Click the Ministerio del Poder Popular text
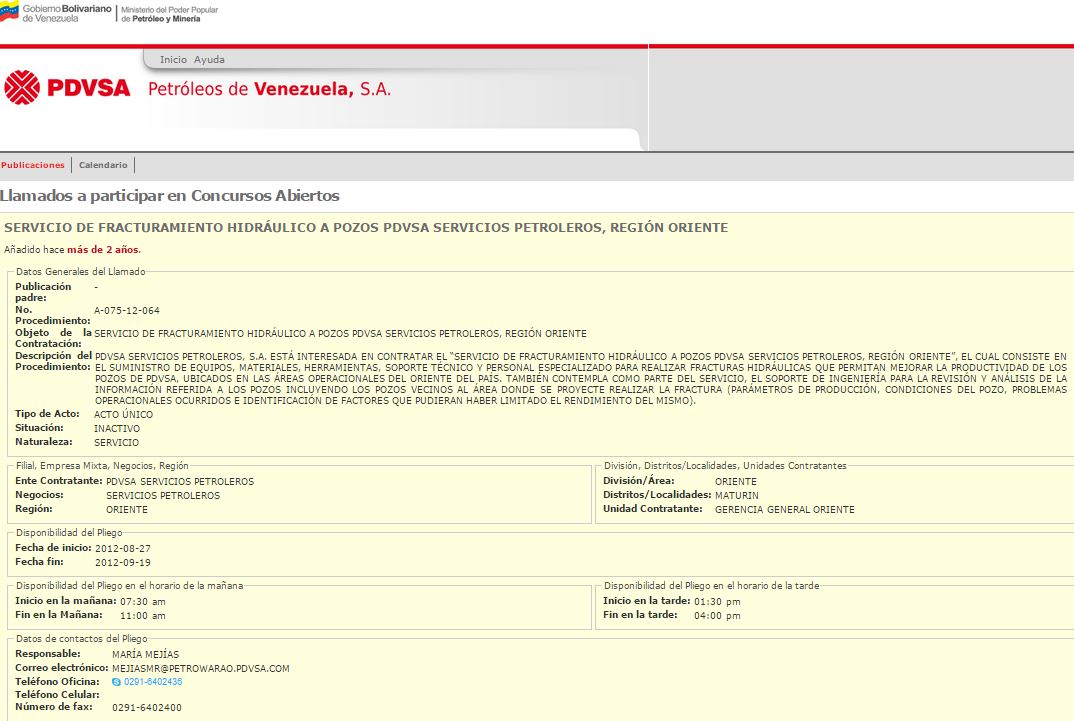The height and width of the screenshot is (721, 1074). pyautogui.click(x=170, y=14)
